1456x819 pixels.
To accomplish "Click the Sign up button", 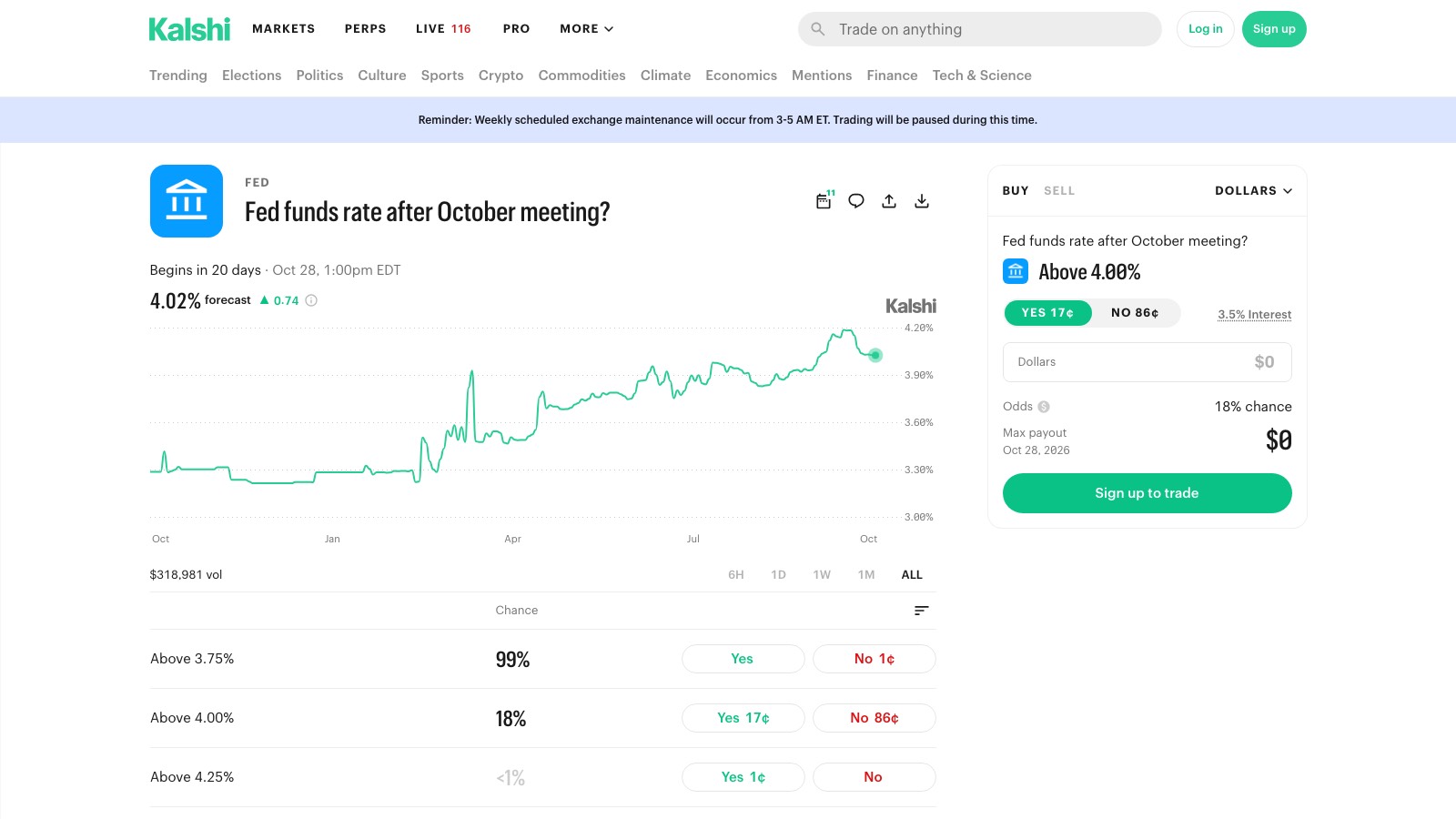I will [x=1274, y=29].
